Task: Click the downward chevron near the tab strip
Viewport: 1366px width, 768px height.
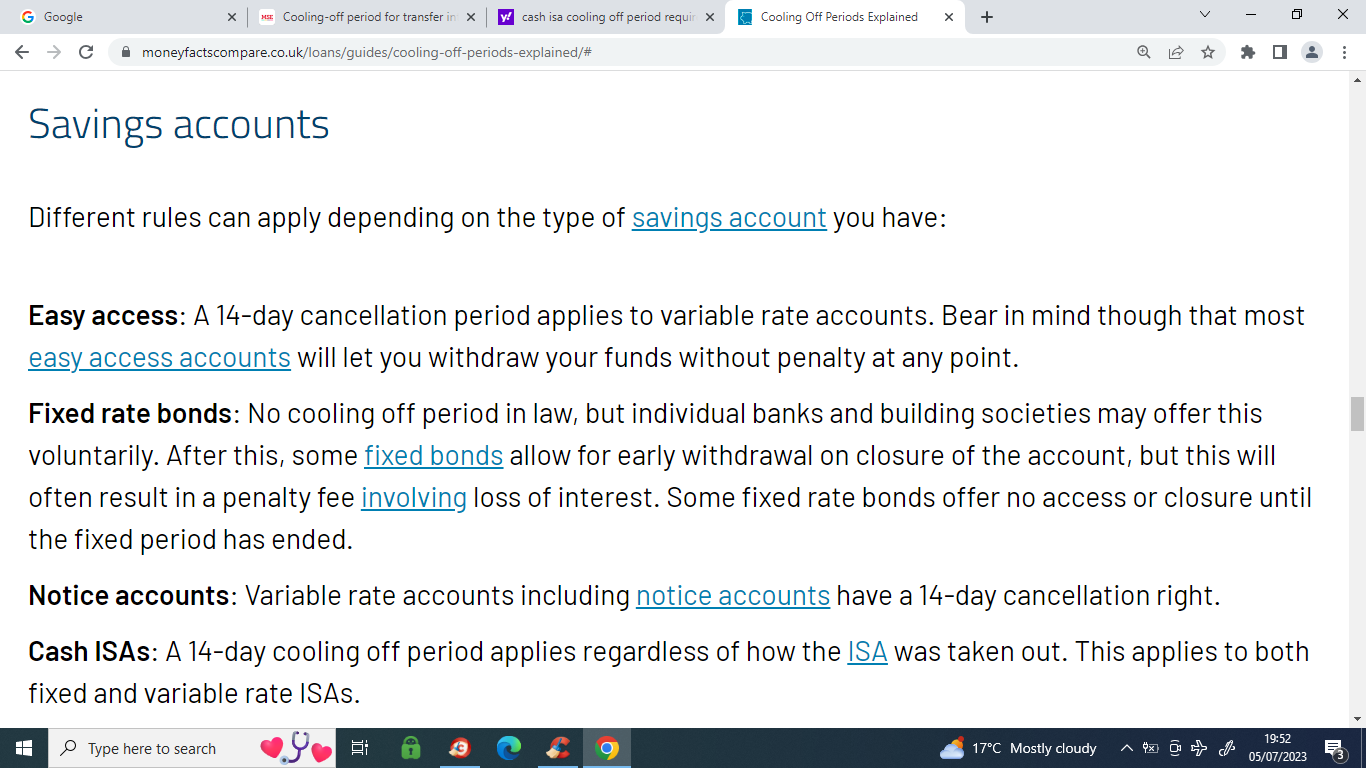Action: tap(1203, 16)
